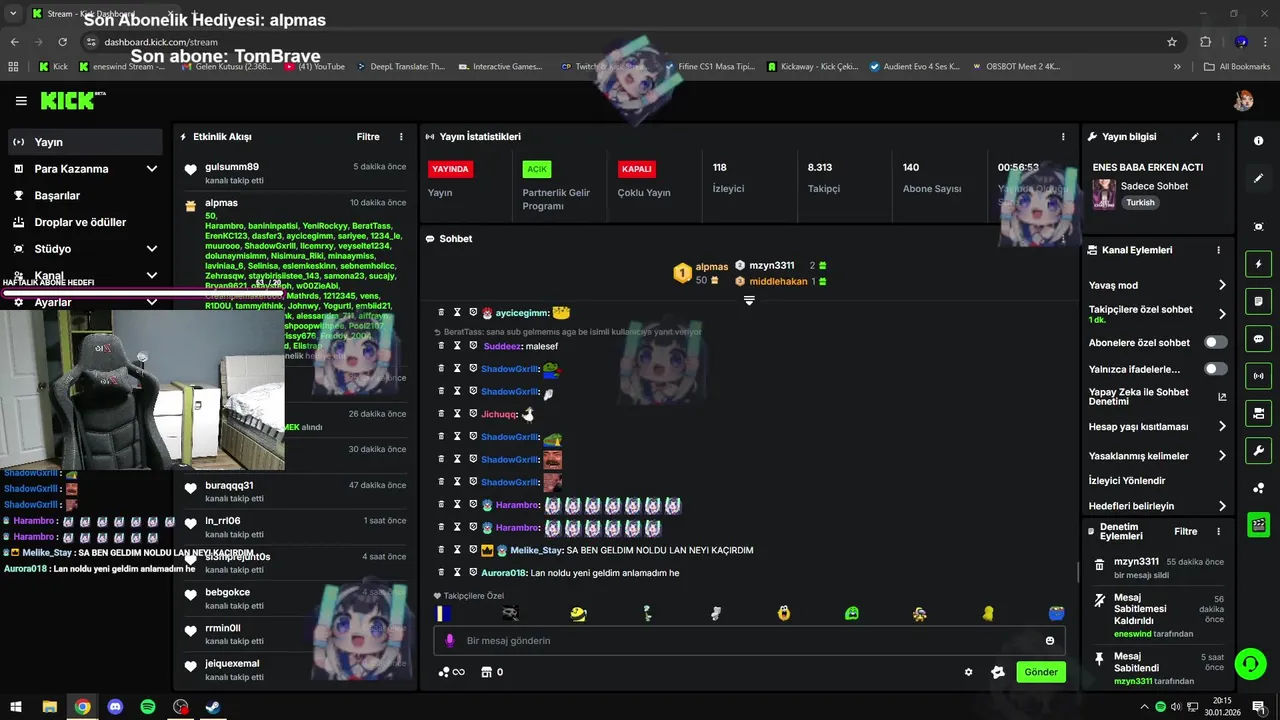Open Kanal Eylemleri three-dot menu
1280x720 pixels.
point(1218,250)
